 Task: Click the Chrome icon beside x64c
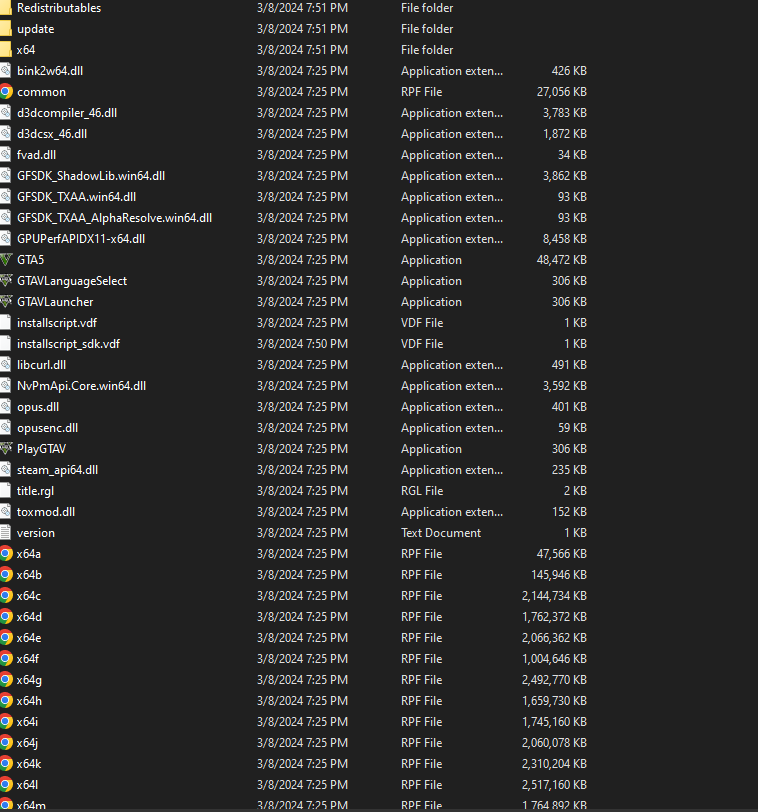coord(6,596)
